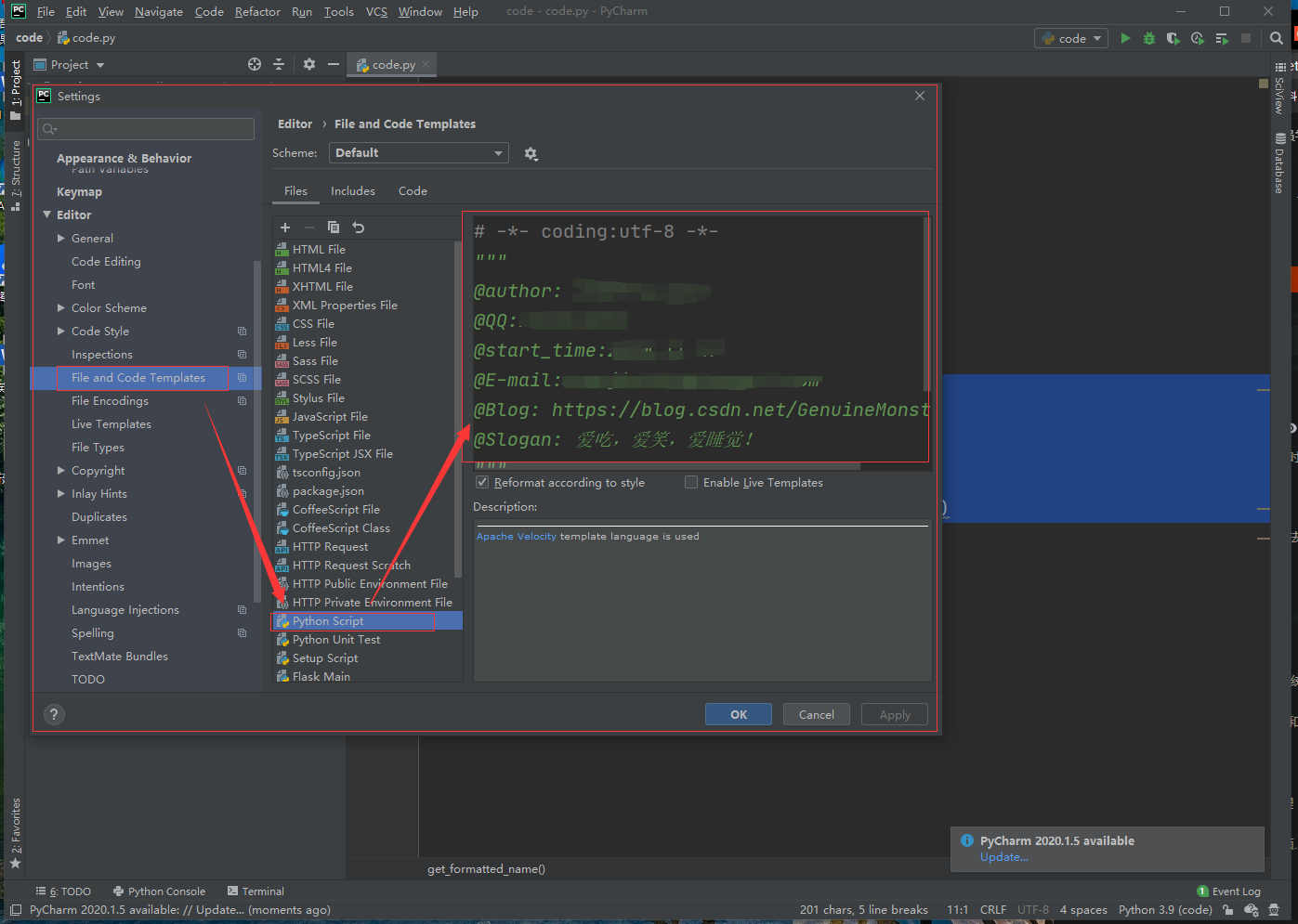Viewport: 1298px width, 924px height.
Task: Click the Remove Template minus icon
Action: tap(309, 228)
